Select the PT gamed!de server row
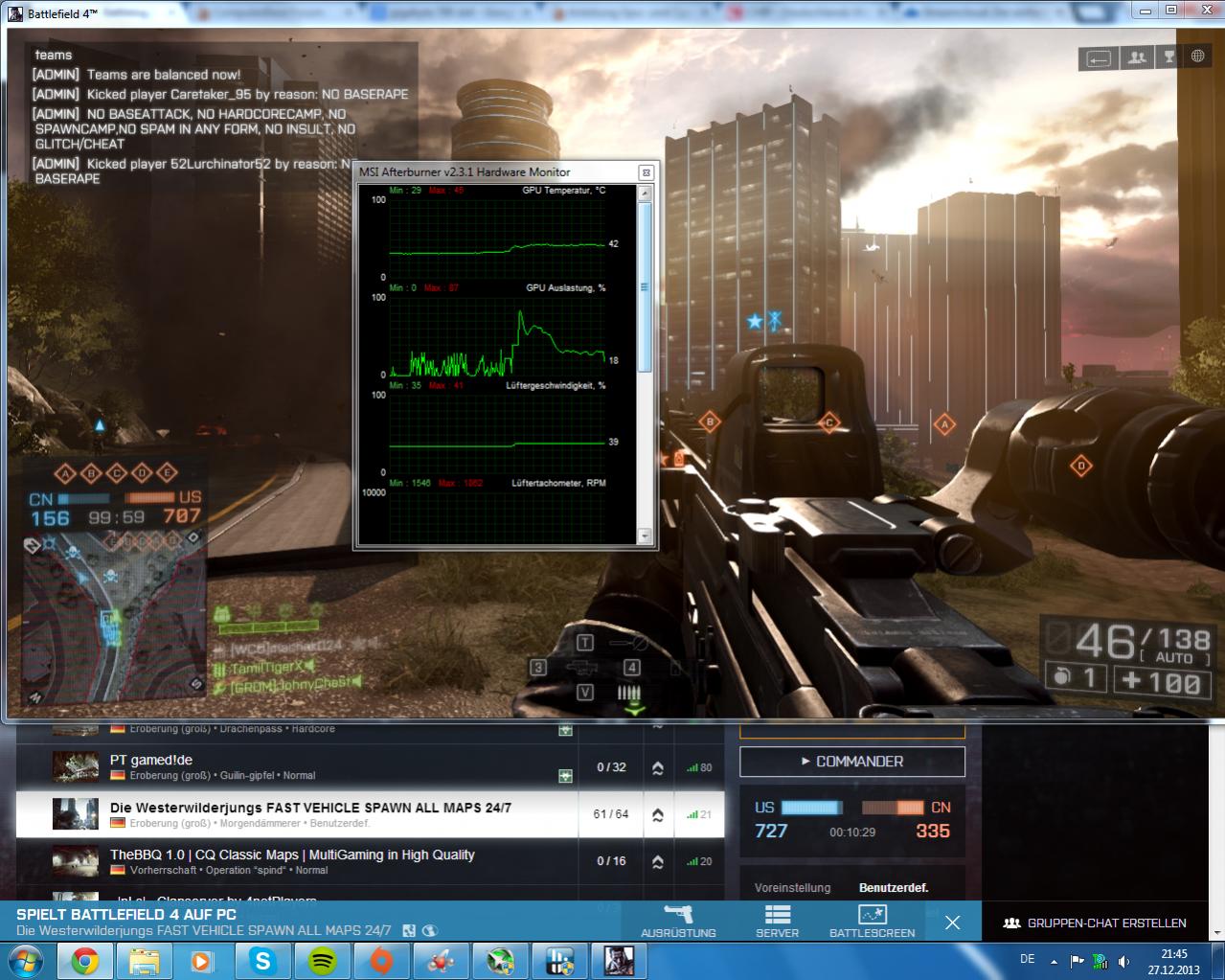This screenshot has width=1225, height=980. (370, 767)
